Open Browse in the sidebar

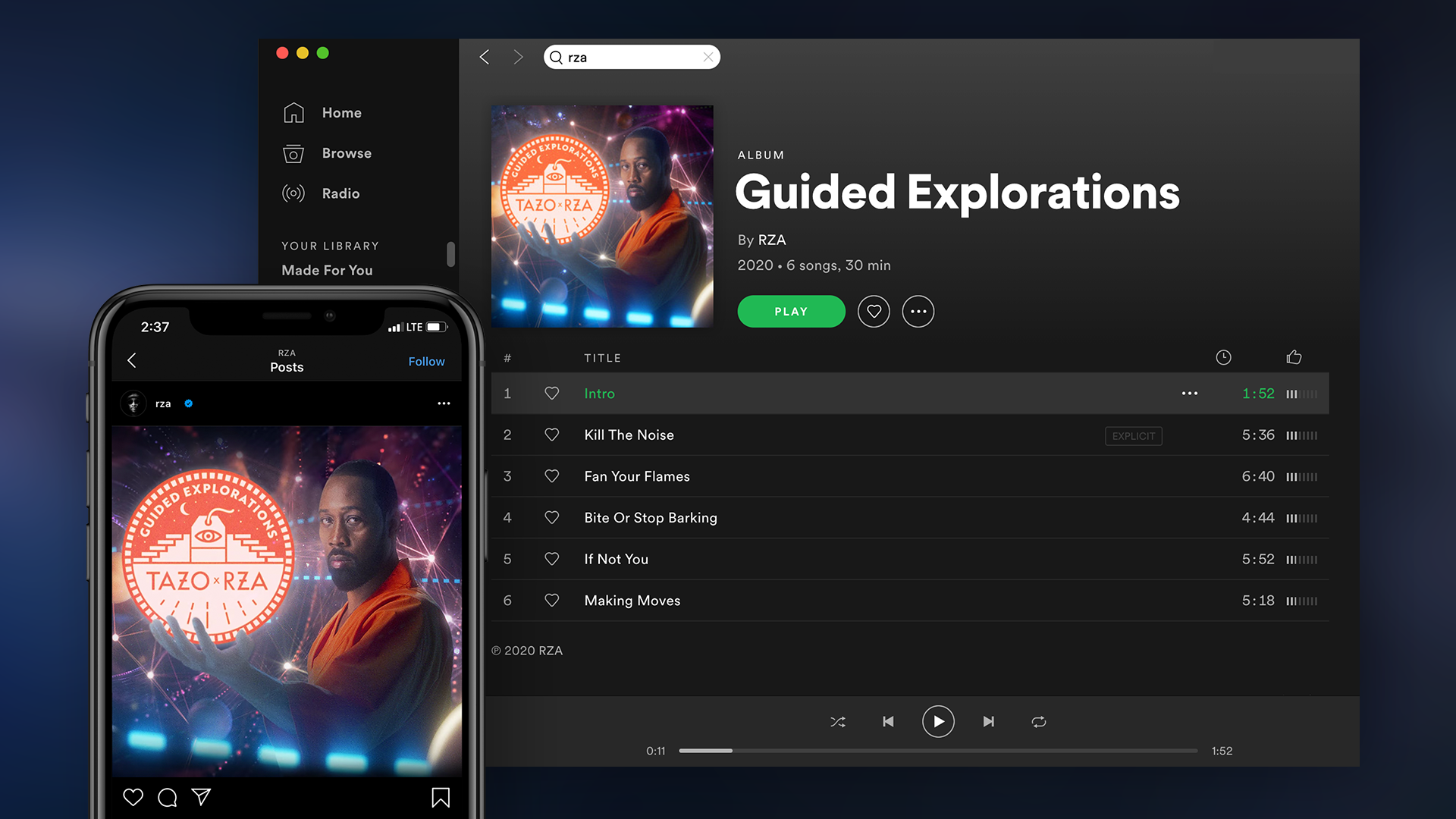[347, 153]
